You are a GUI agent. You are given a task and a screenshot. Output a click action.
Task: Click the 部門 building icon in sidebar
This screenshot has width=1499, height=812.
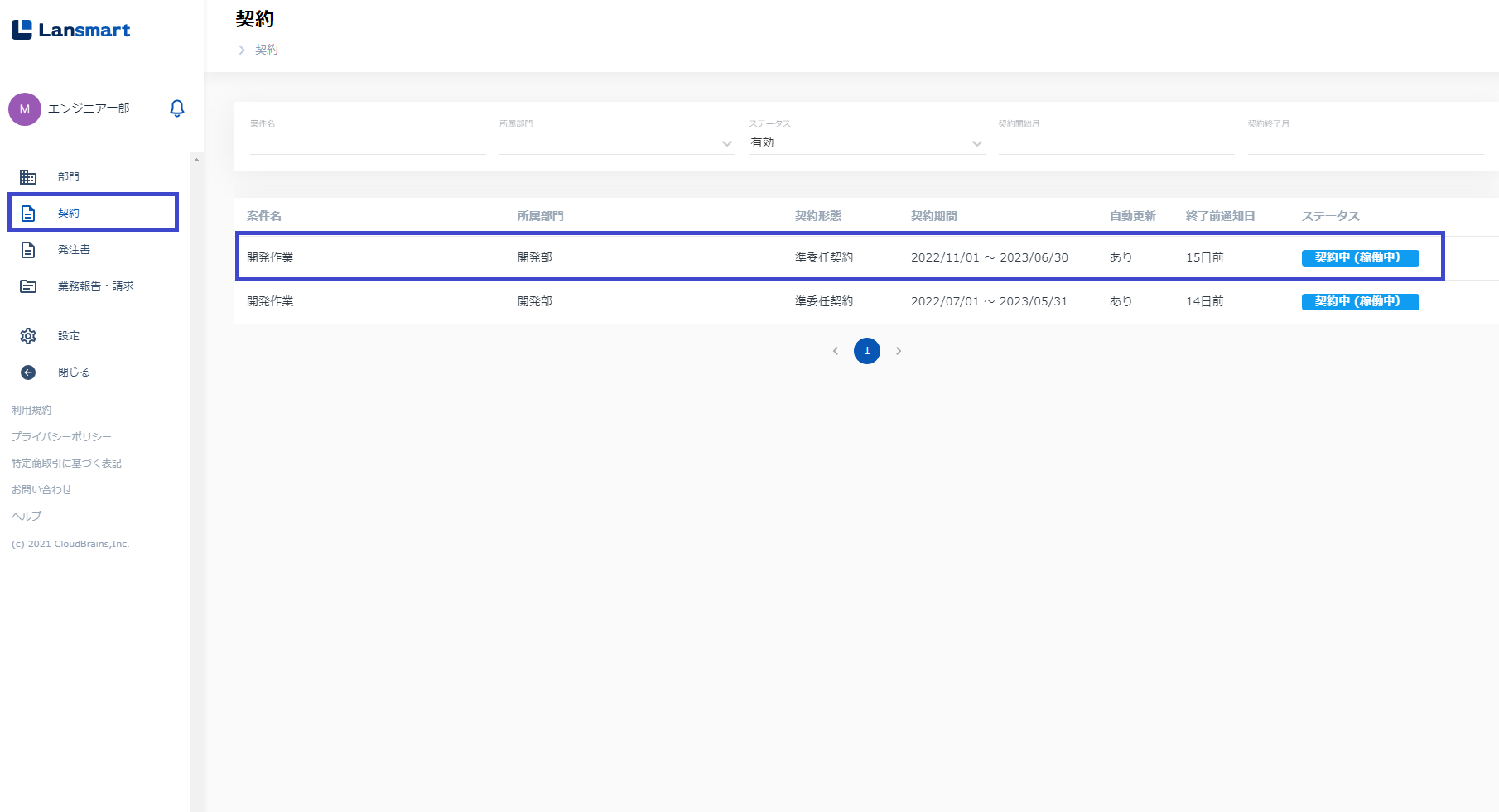[28, 177]
